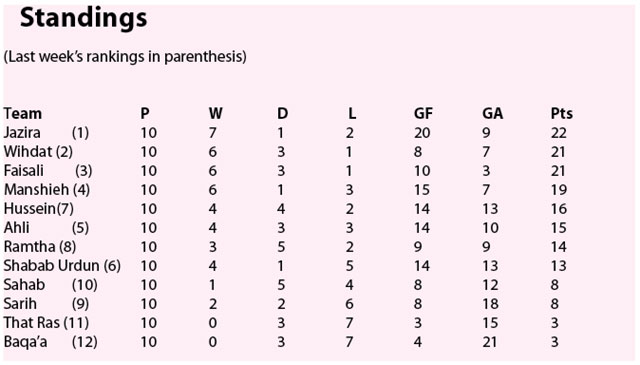Click Baqa'a's goals against value 21
Image resolution: width=640 pixels, height=365 pixels.
click(x=489, y=342)
